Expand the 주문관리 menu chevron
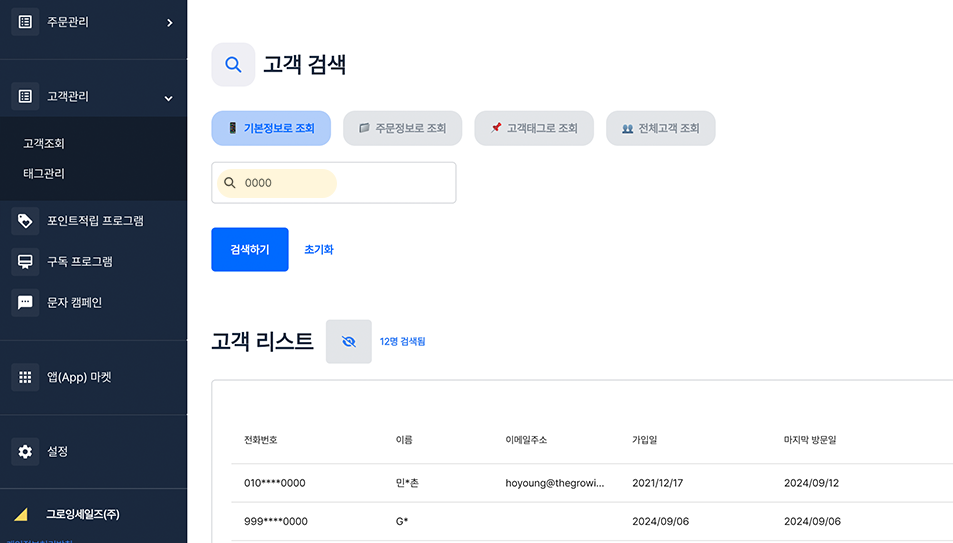Image resolution: width=953 pixels, height=543 pixels. click(x=169, y=22)
